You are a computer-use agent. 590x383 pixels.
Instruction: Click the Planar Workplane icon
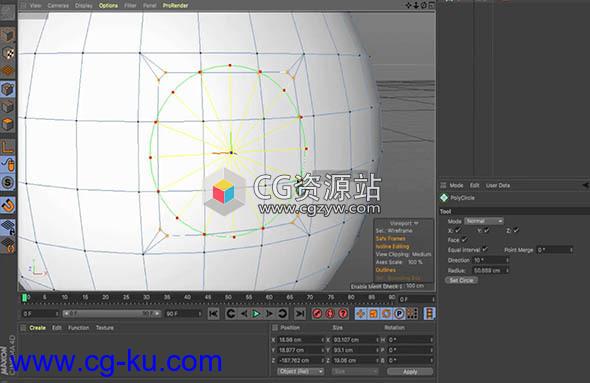pyautogui.click(x=8, y=245)
